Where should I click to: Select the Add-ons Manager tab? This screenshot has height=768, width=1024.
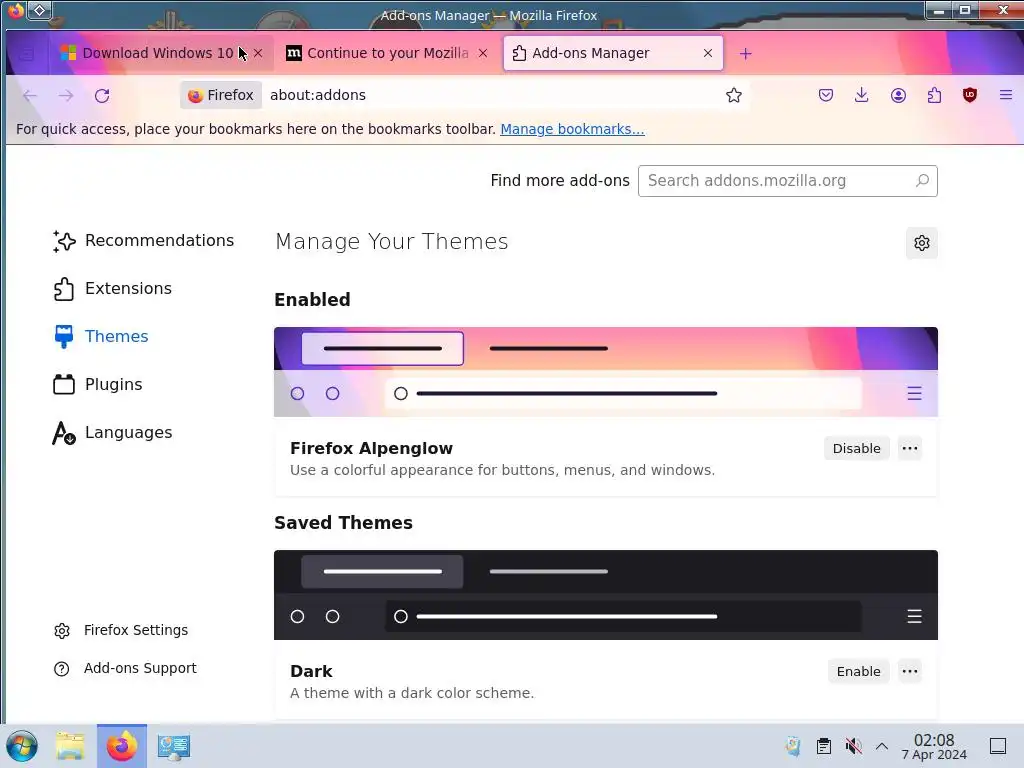click(x=613, y=53)
